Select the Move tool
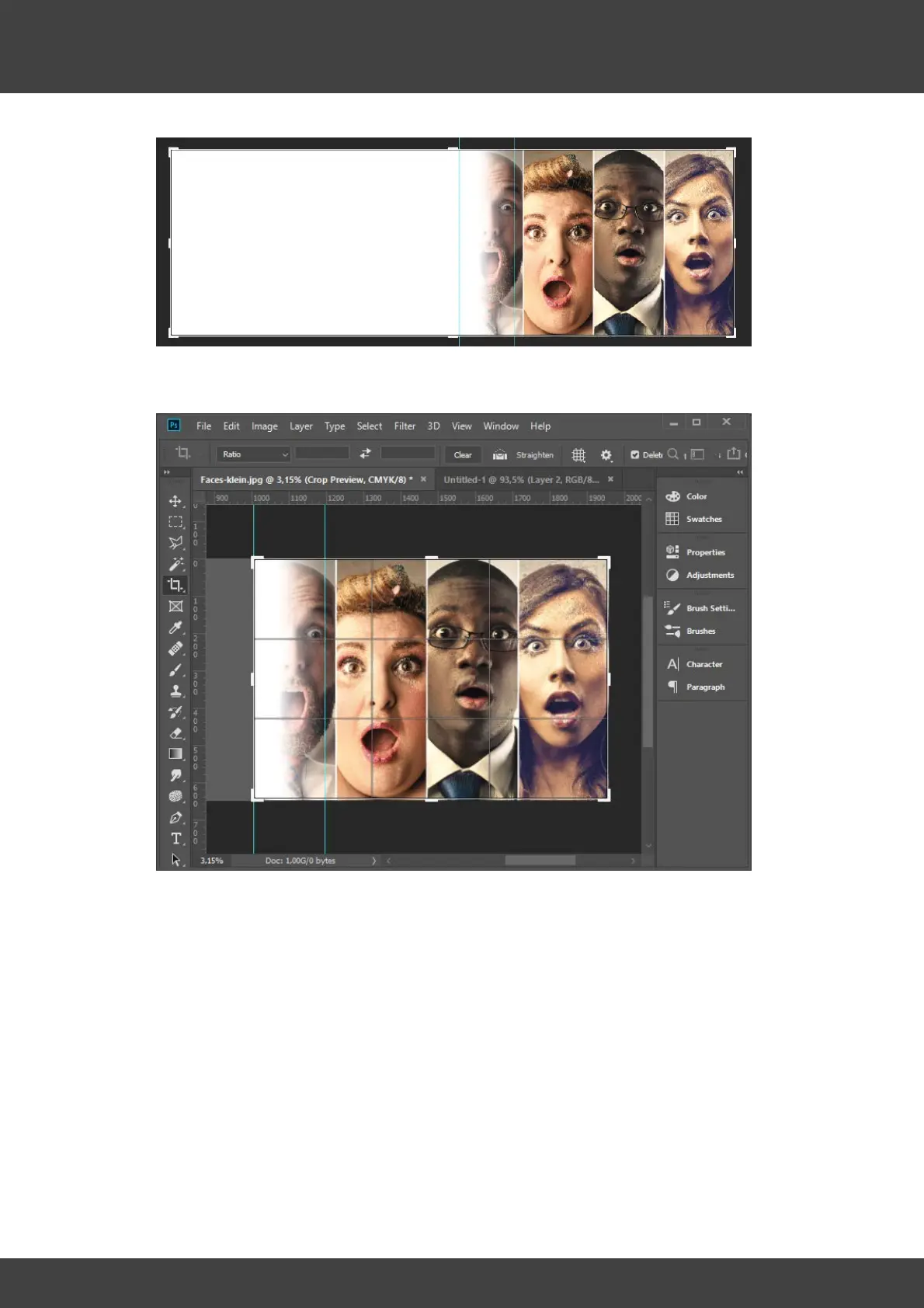This screenshot has width=924, height=1308. pos(175,501)
